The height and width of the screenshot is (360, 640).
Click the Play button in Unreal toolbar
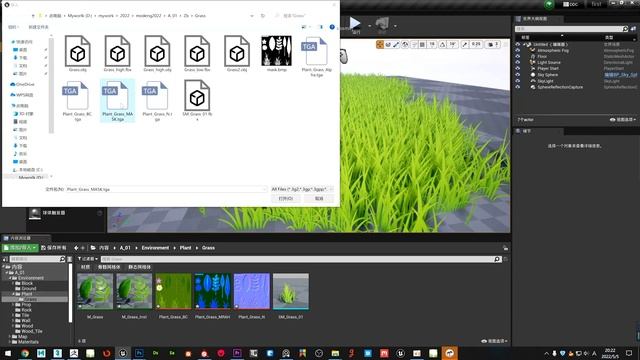(355, 24)
